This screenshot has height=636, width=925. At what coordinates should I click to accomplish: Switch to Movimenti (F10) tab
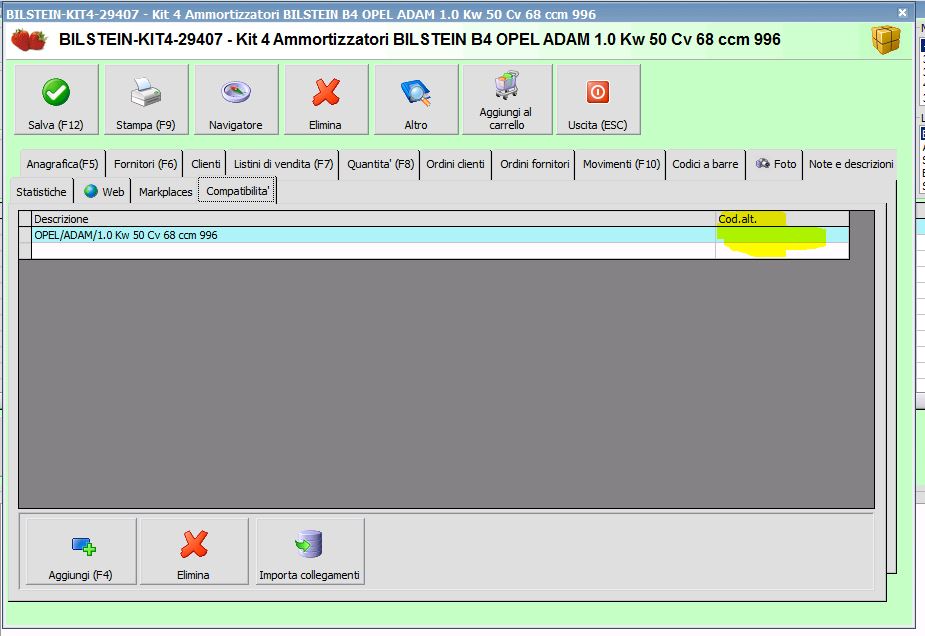(621, 164)
